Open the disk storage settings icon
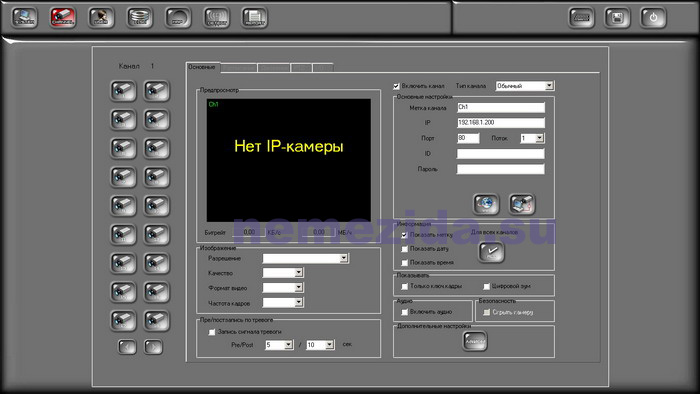 click(x=140, y=18)
